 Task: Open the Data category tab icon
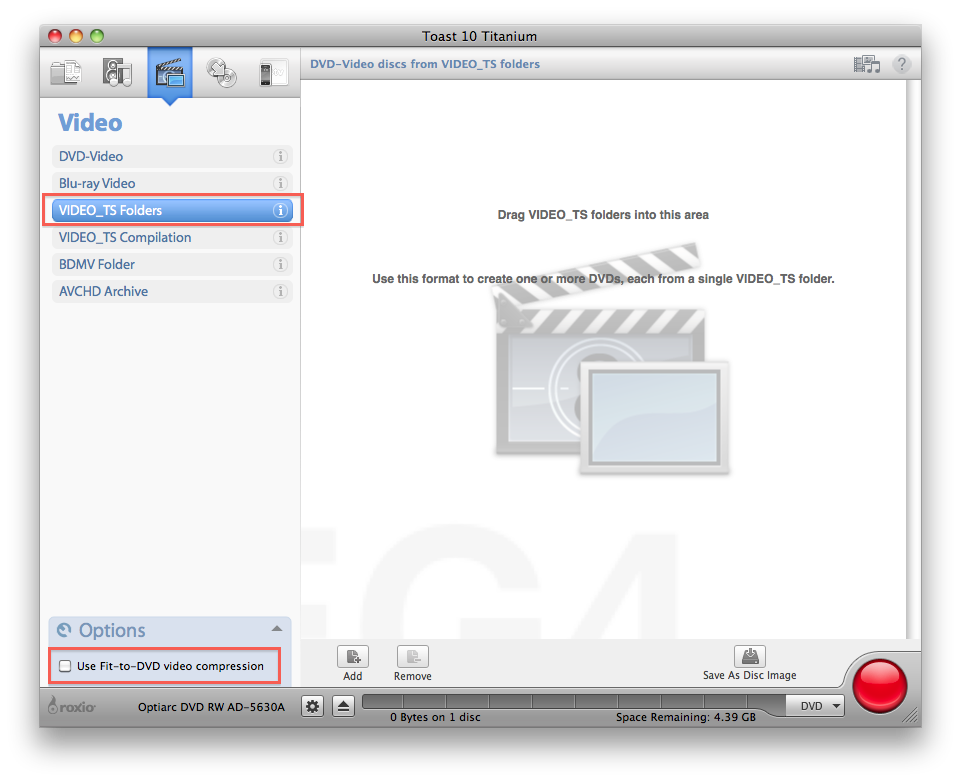coord(66,72)
